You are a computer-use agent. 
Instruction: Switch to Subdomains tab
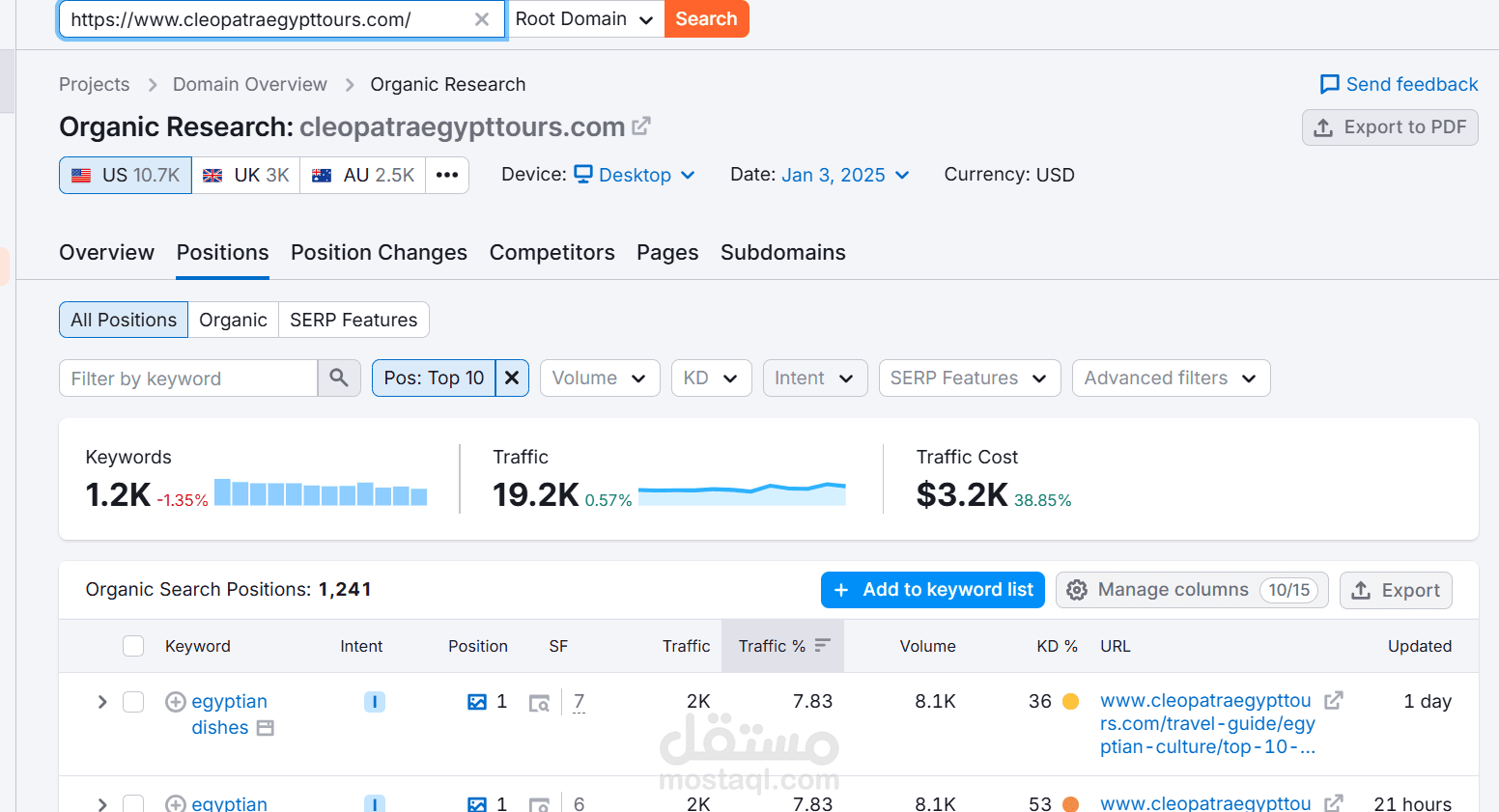(x=782, y=253)
